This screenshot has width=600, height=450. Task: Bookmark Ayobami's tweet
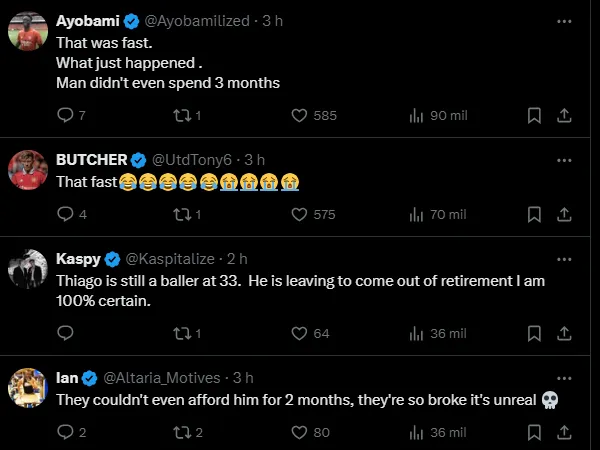tap(535, 116)
